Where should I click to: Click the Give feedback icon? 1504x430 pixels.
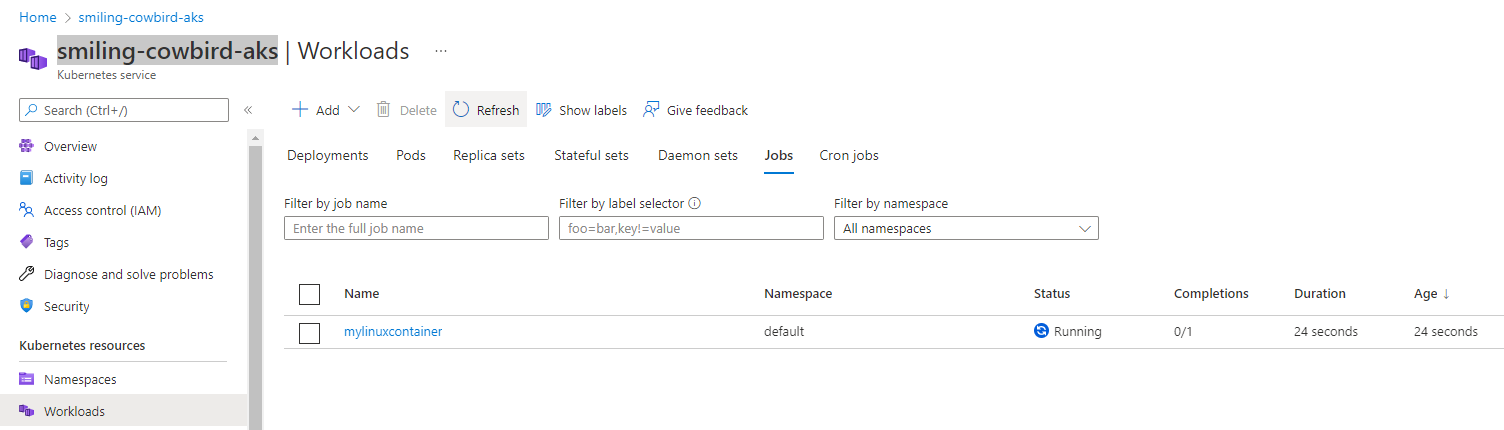click(652, 110)
